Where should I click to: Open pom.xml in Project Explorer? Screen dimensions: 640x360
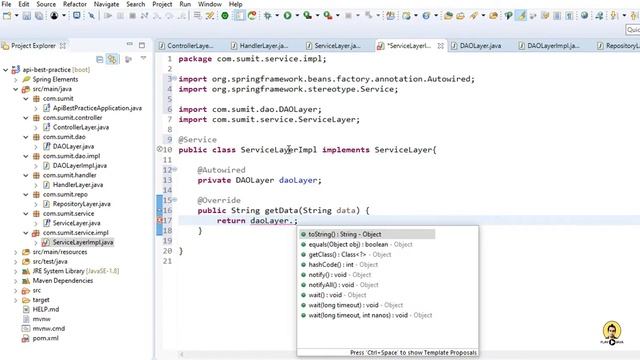(x=45, y=338)
